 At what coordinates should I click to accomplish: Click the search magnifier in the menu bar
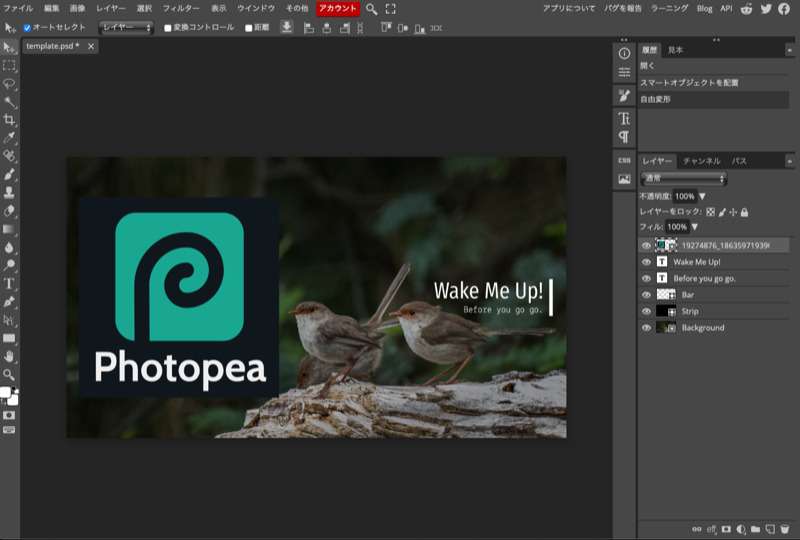[371, 8]
